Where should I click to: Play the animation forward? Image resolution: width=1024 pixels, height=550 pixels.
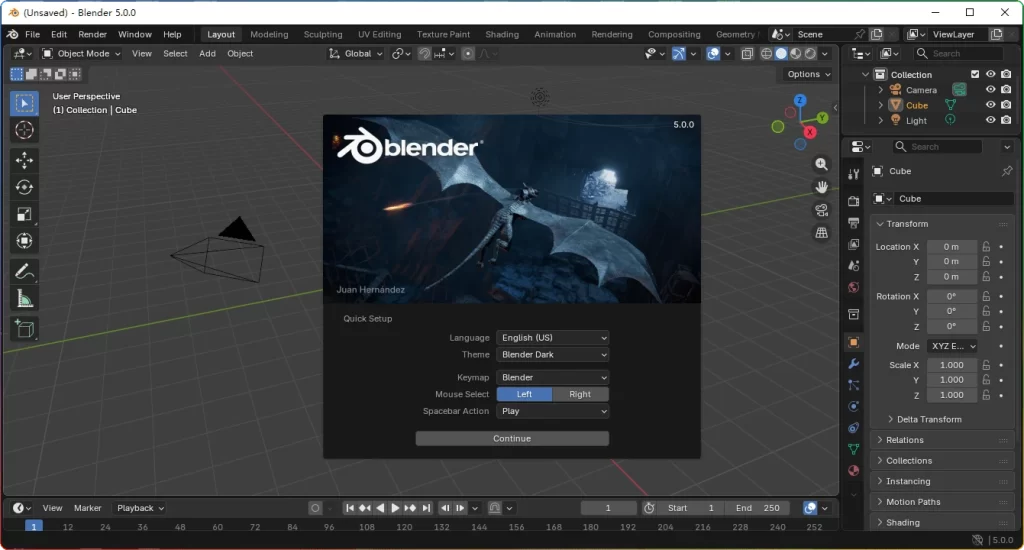[x=395, y=508]
